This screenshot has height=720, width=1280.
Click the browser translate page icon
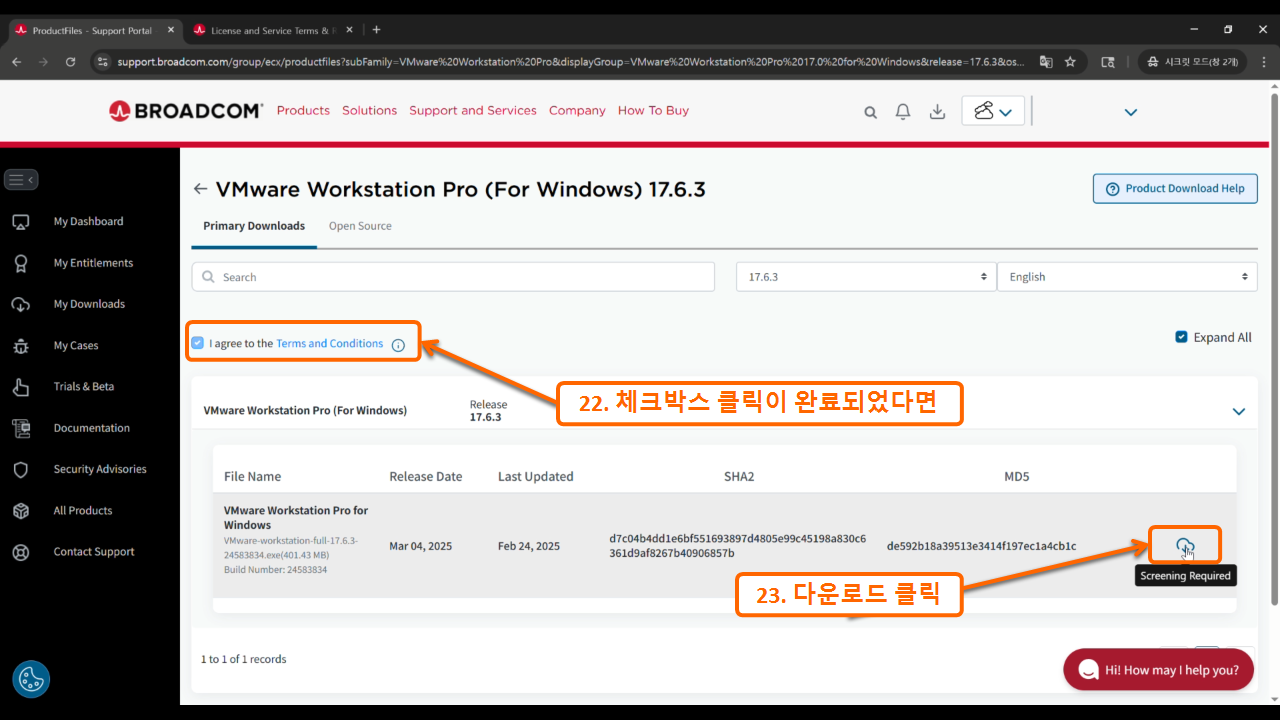point(1046,61)
